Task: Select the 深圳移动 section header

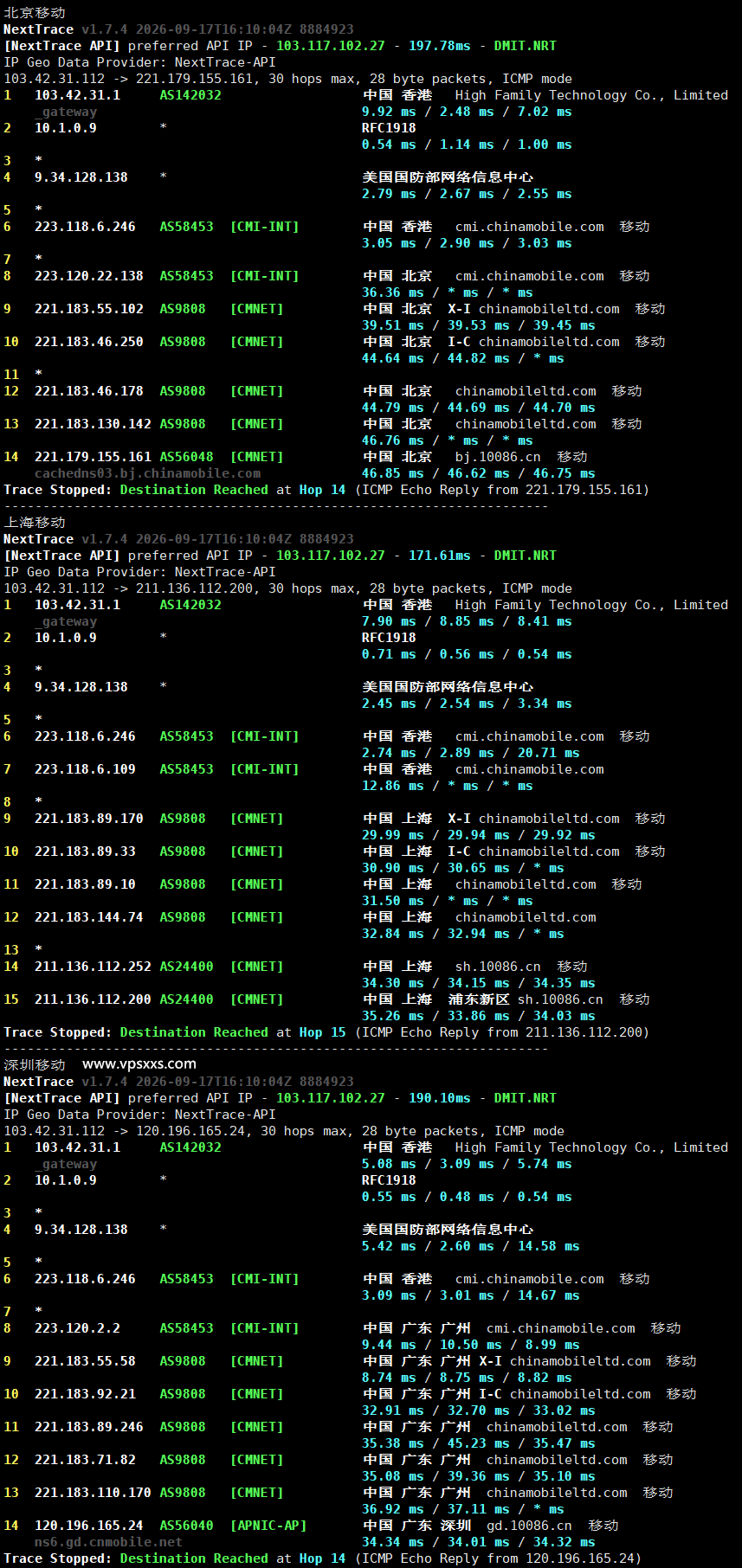Action: [x=35, y=1065]
